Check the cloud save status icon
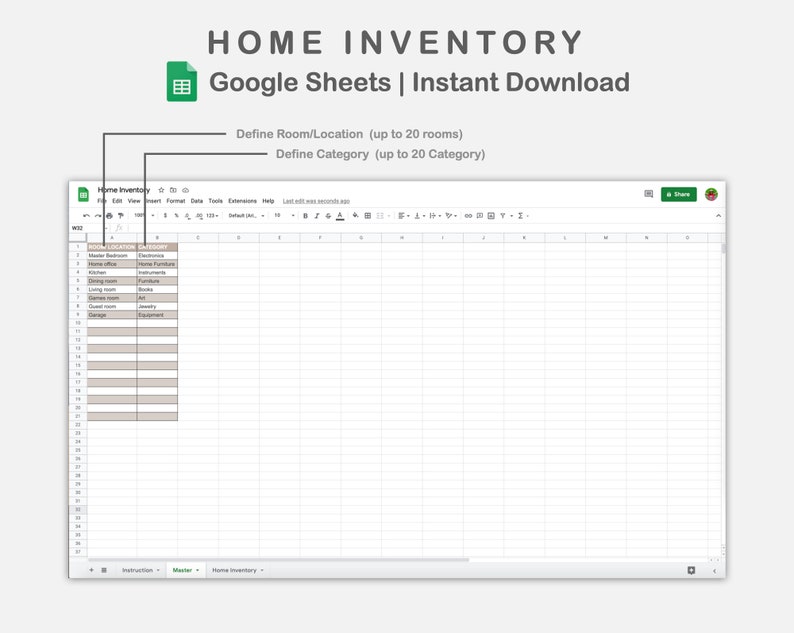 click(185, 190)
